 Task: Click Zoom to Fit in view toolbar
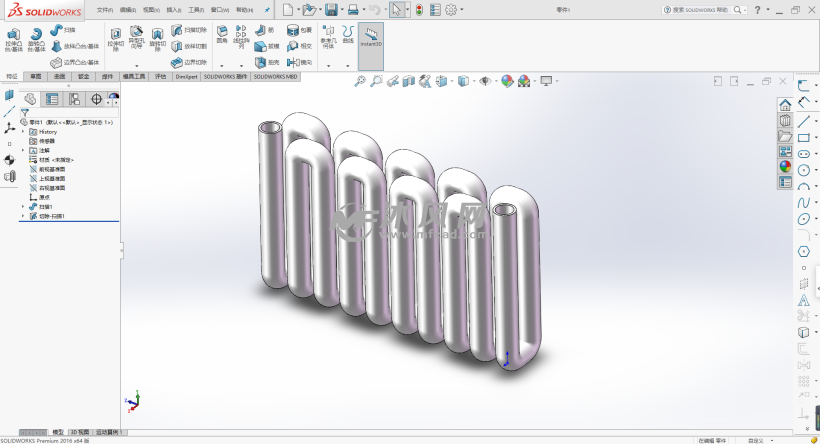point(360,81)
